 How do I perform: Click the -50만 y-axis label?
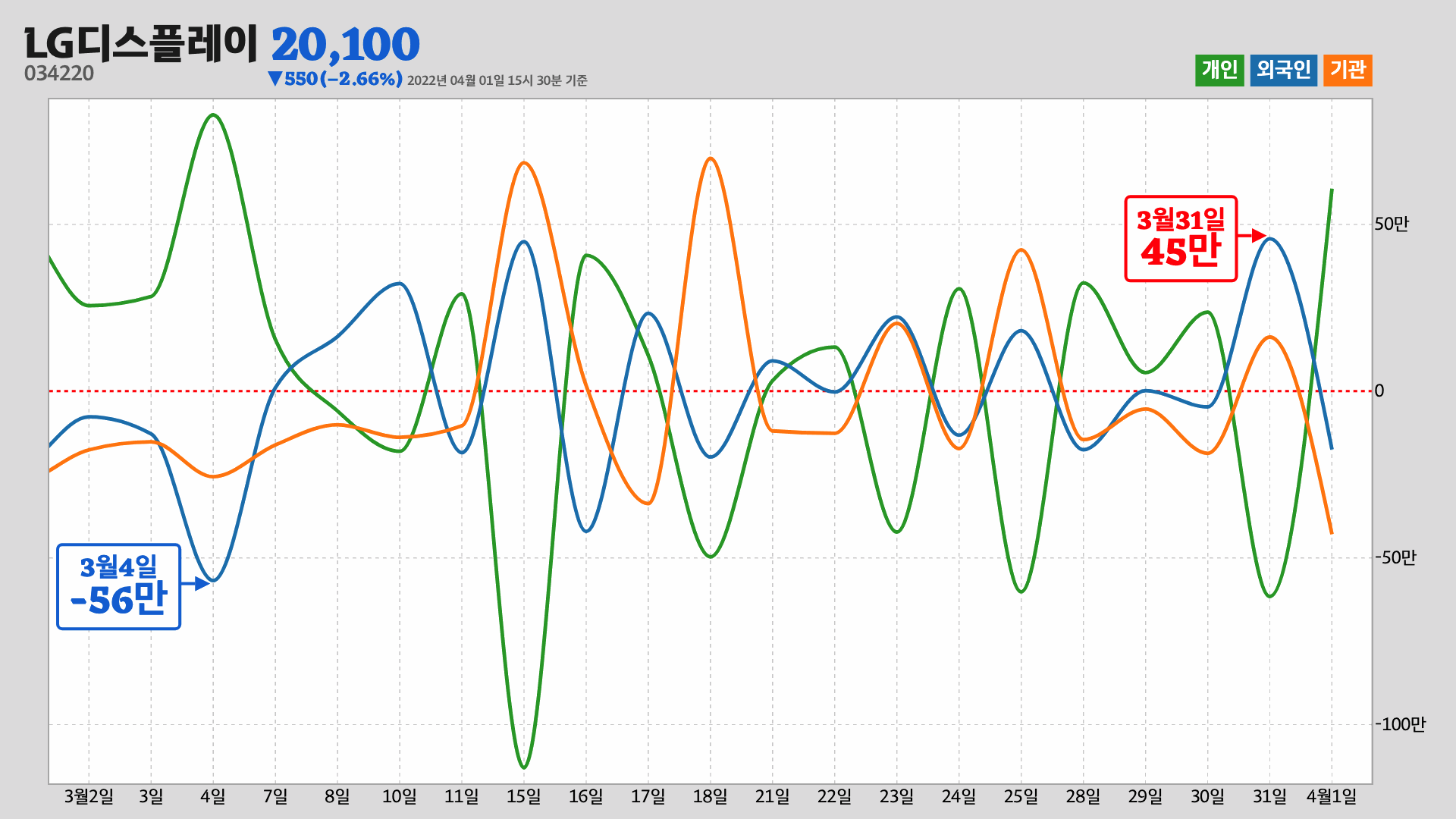(x=1395, y=557)
